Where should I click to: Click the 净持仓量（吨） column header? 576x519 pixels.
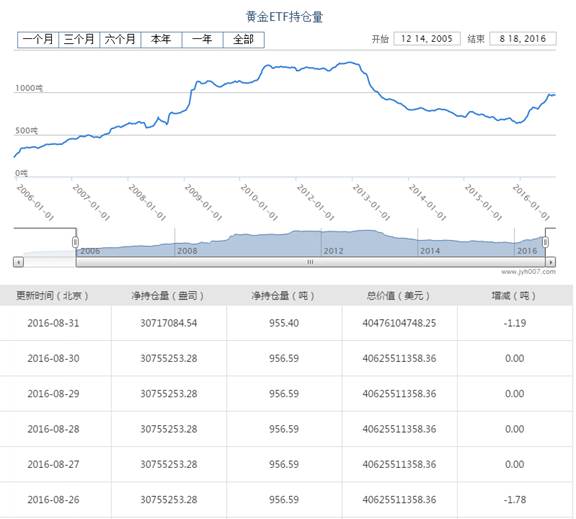pos(283,295)
